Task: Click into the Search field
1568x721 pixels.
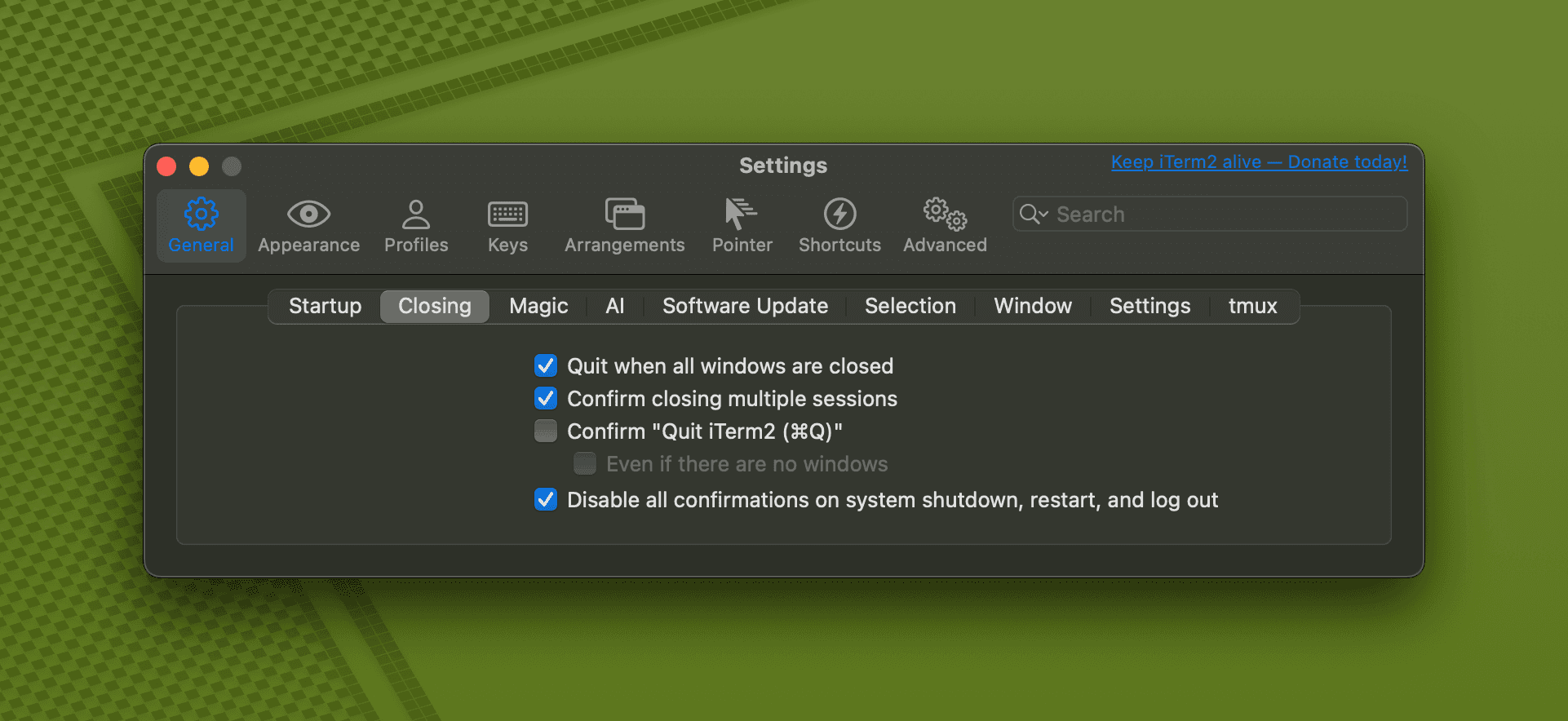Action: (1224, 215)
